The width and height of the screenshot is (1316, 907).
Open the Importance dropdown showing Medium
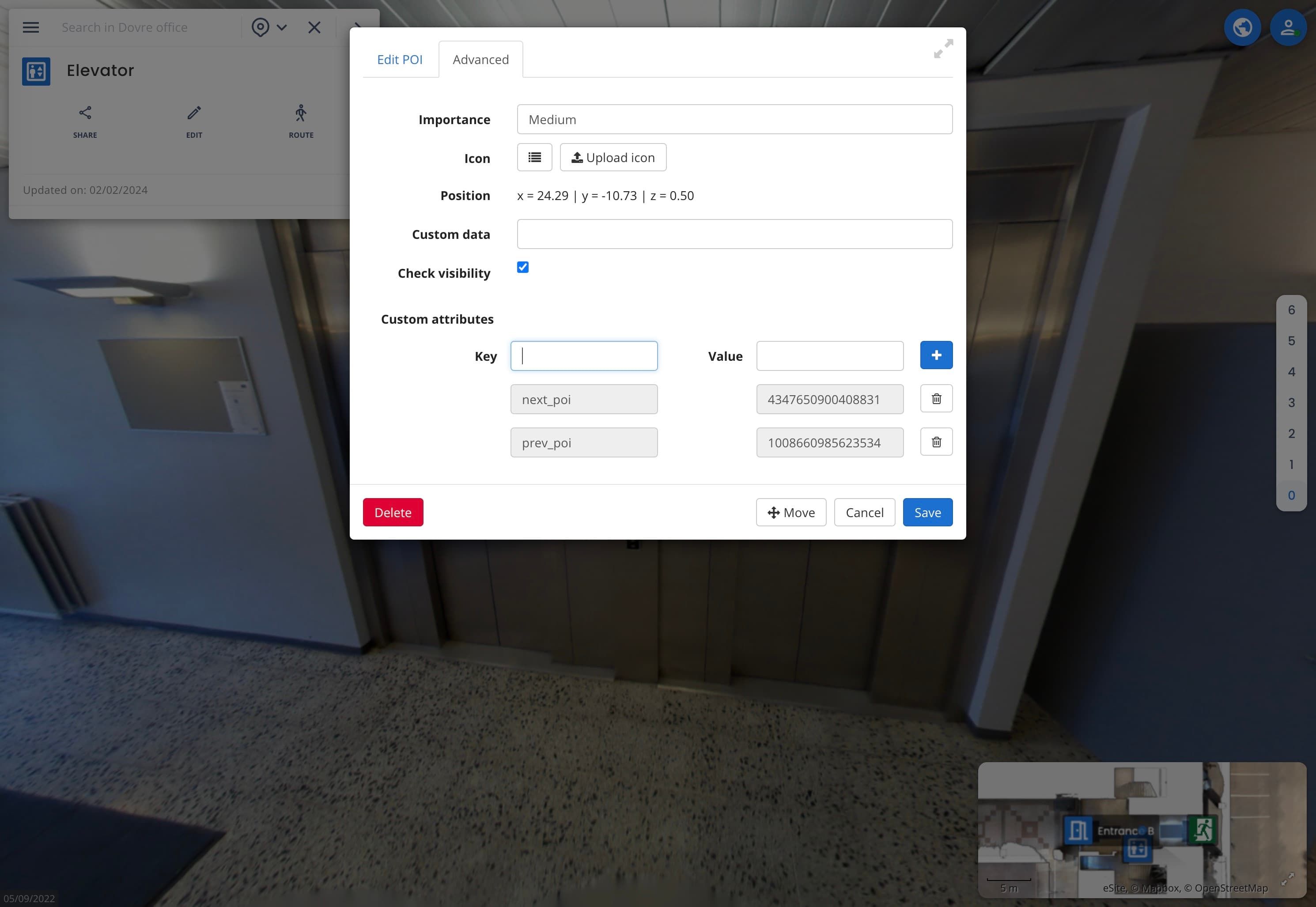pyautogui.click(x=734, y=119)
